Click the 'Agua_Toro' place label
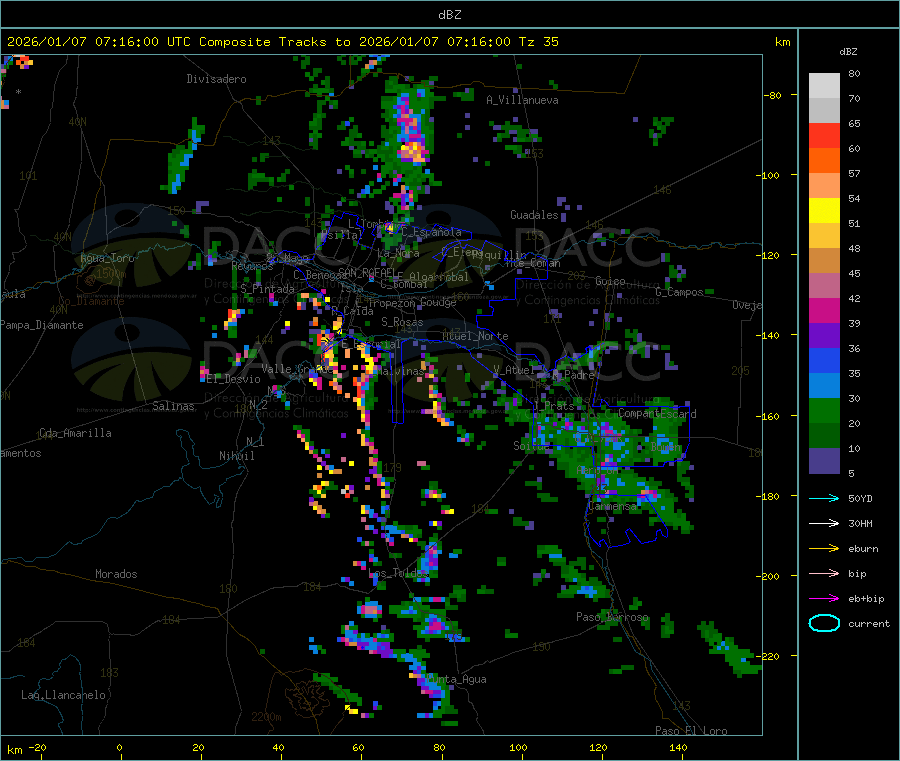 (107, 258)
